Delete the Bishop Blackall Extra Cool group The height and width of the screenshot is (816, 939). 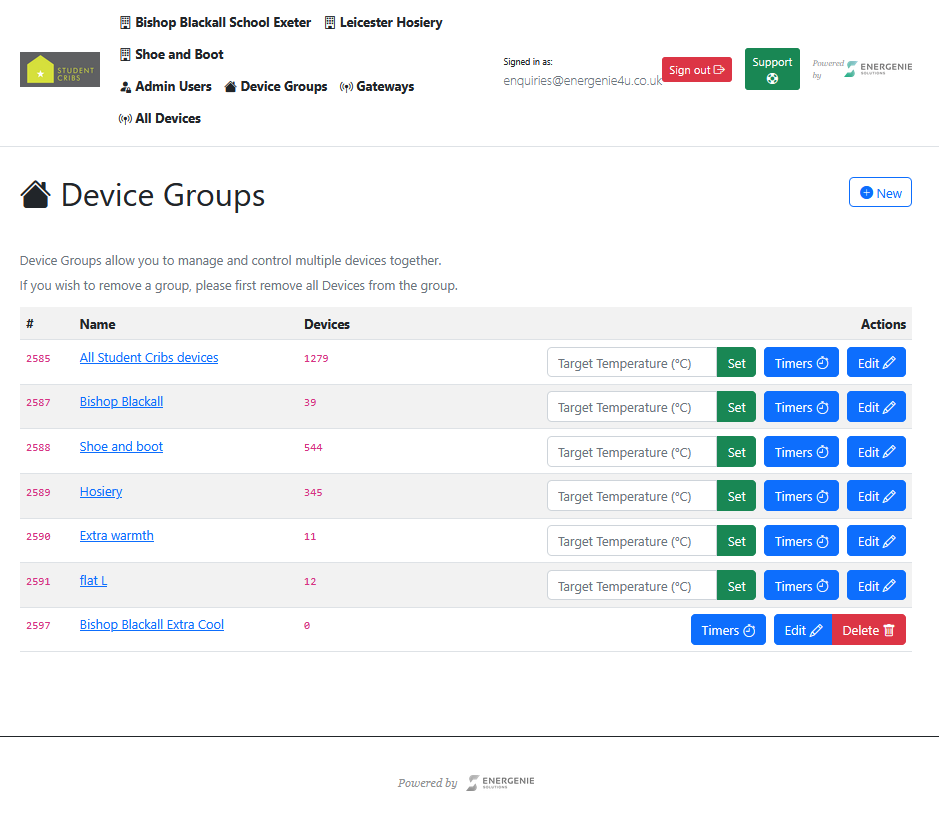point(868,630)
